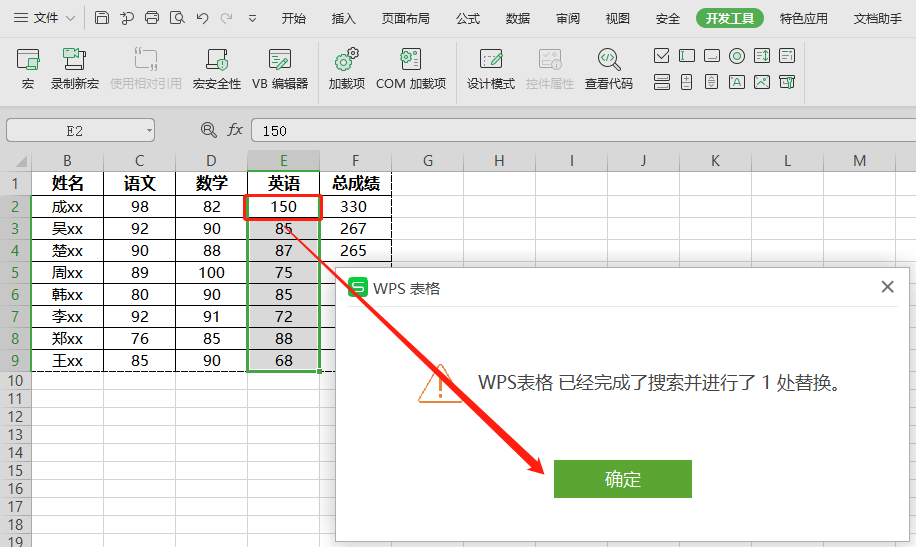Open the VB 编辑器 editor

[x=280, y=68]
